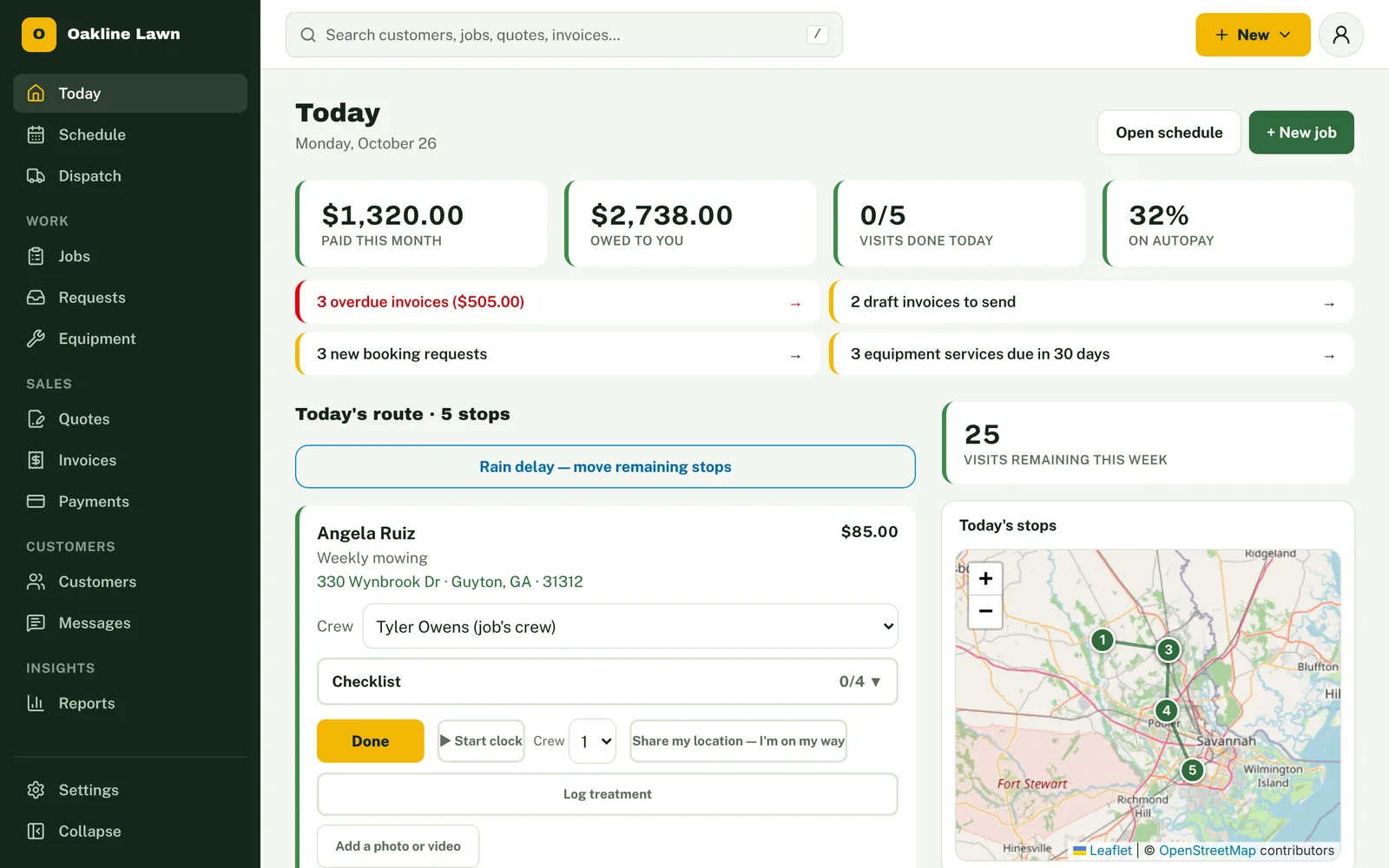This screenshot has height=868, width=1389.
Task: Open Invoices page
Action: (130, 460)
